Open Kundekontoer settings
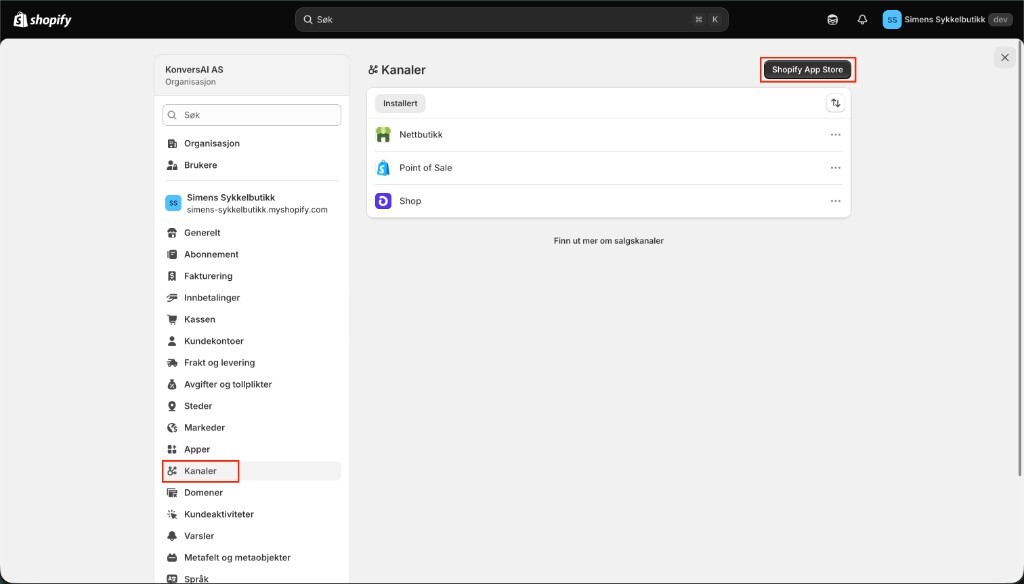The width and height of the screenshot is (1024, 584). coord(251,341)
